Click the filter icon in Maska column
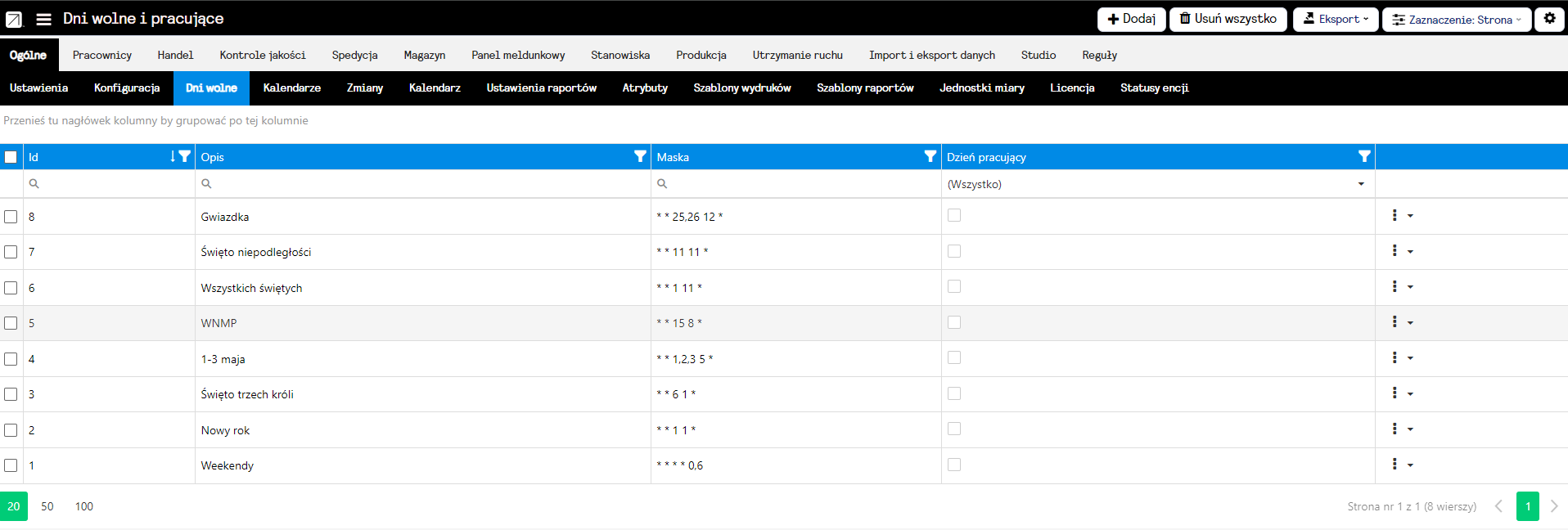This screenshot has width=1568, height=530. (930, 156)
